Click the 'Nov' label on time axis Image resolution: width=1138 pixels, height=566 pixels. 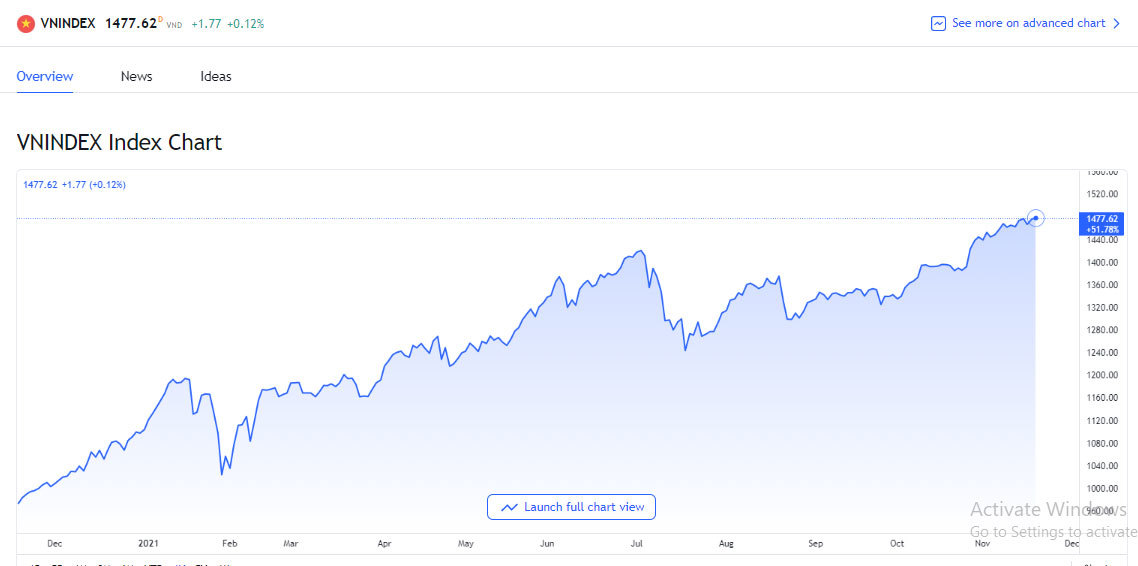pyautogui.click(x=982, y=544)
